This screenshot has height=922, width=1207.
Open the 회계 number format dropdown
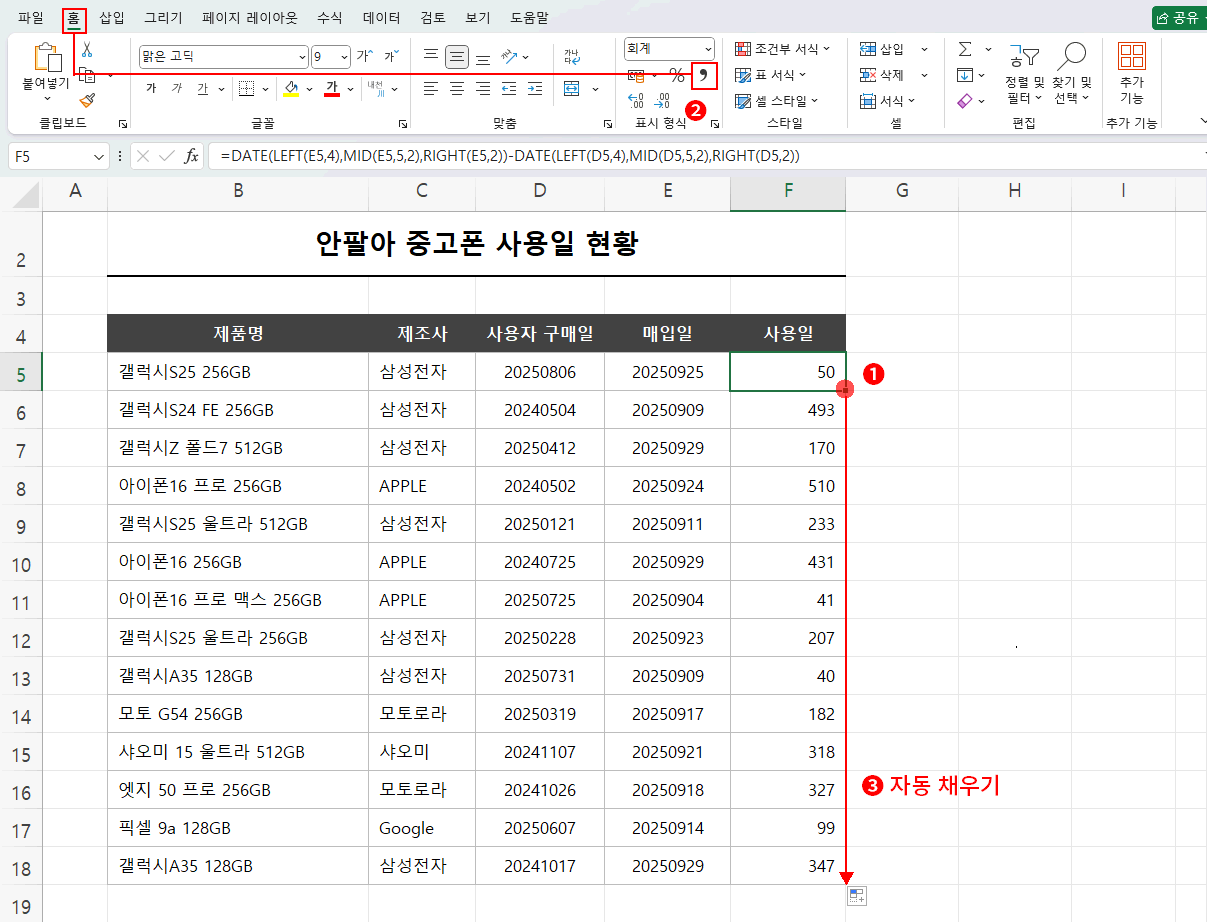(708, 48)
